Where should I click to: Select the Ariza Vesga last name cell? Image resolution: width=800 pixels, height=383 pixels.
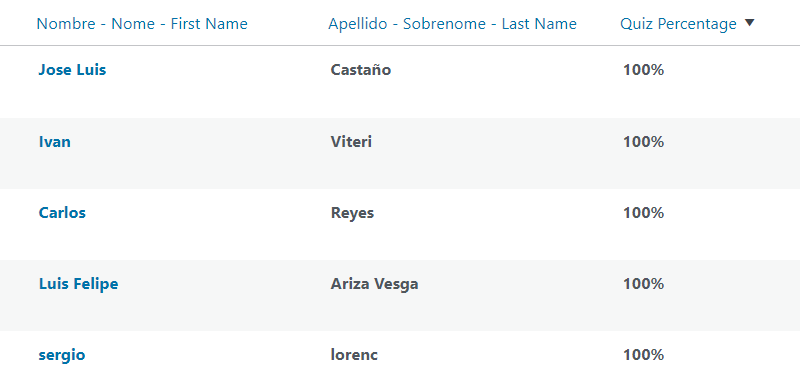click(x=374, y=284)
